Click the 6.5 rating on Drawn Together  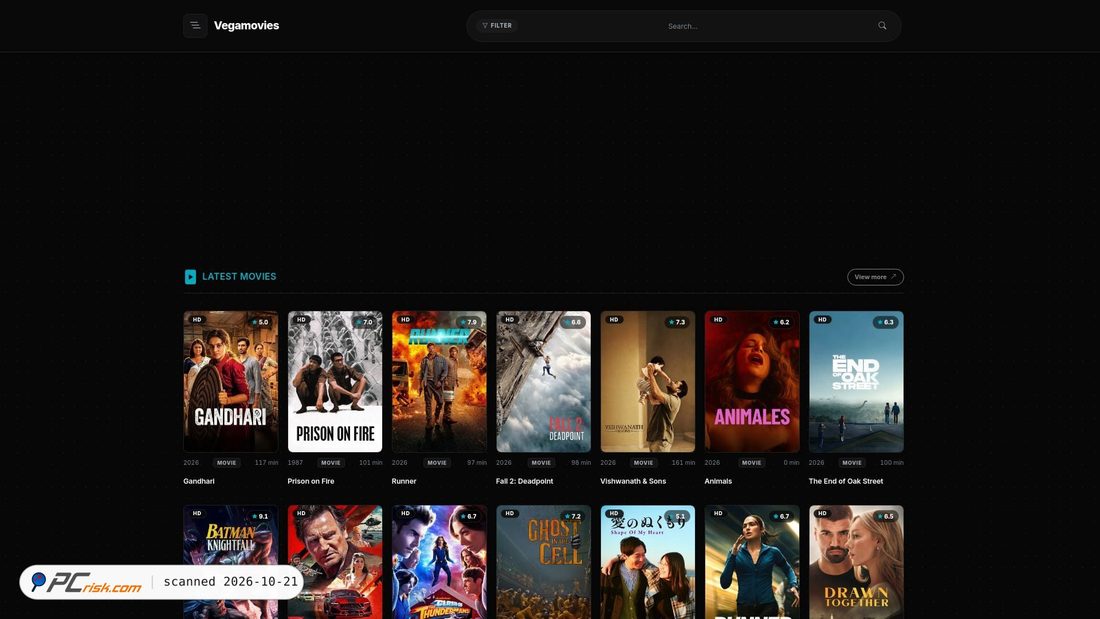(x=885, y=517)
